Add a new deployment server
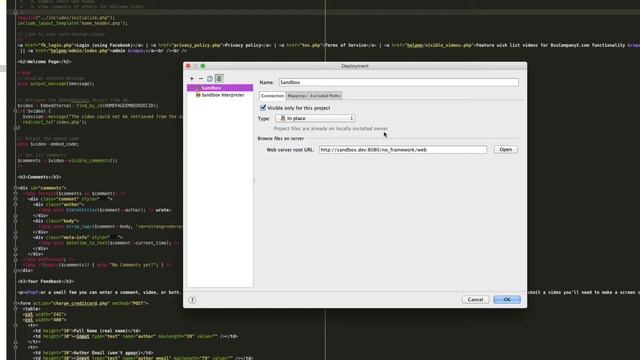The height and width of the screenshot is (360, 640). pos(192,78)
